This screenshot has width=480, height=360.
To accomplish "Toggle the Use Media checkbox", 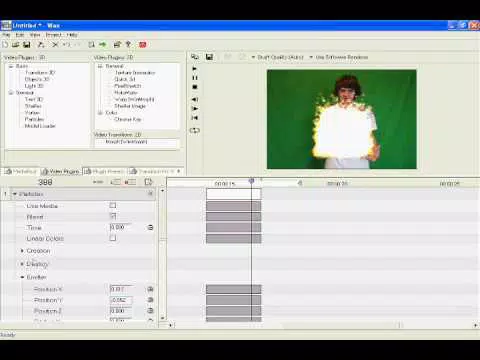I will [113, 205].
